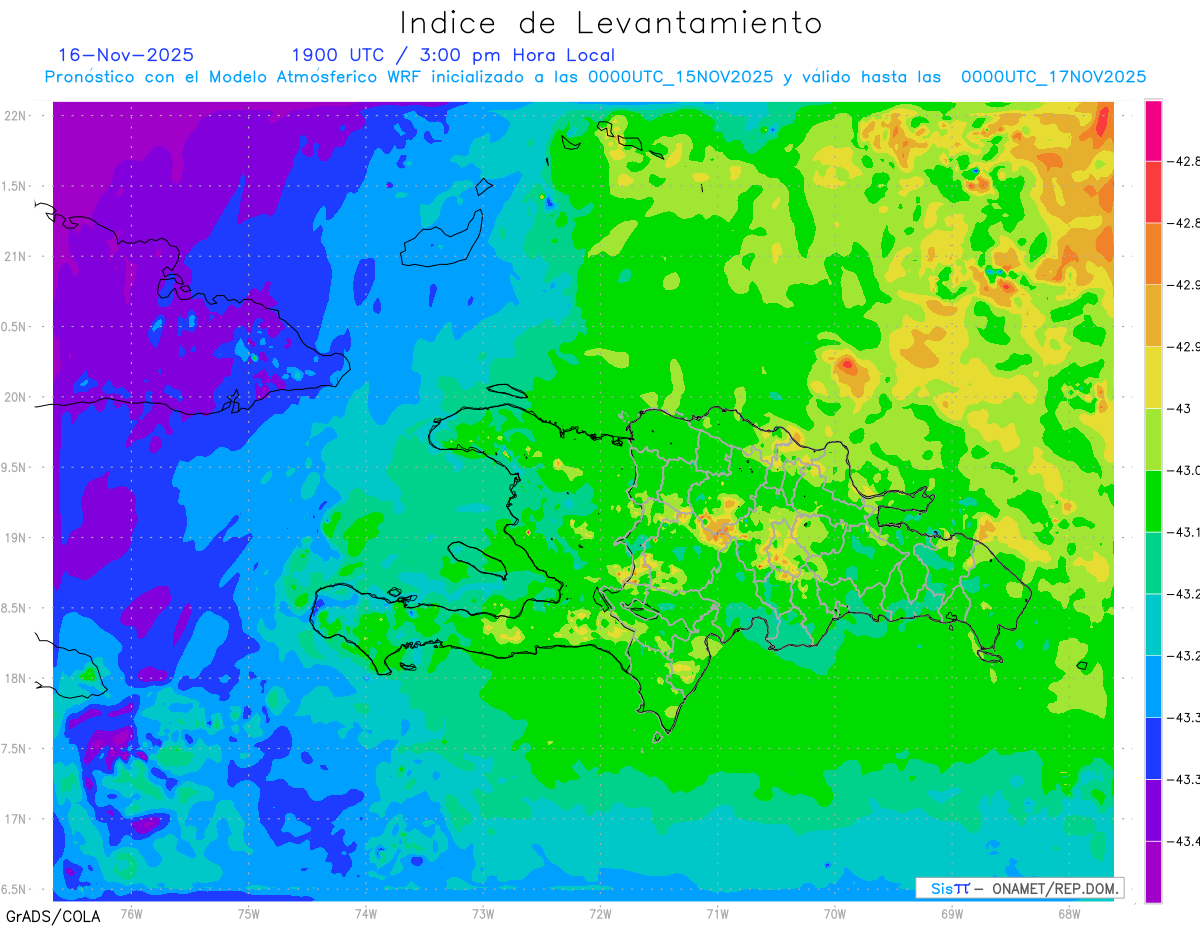This screenshot has height=927, width=1200.
Task: Click the "18N" latitude label
Action: (16, 678)
